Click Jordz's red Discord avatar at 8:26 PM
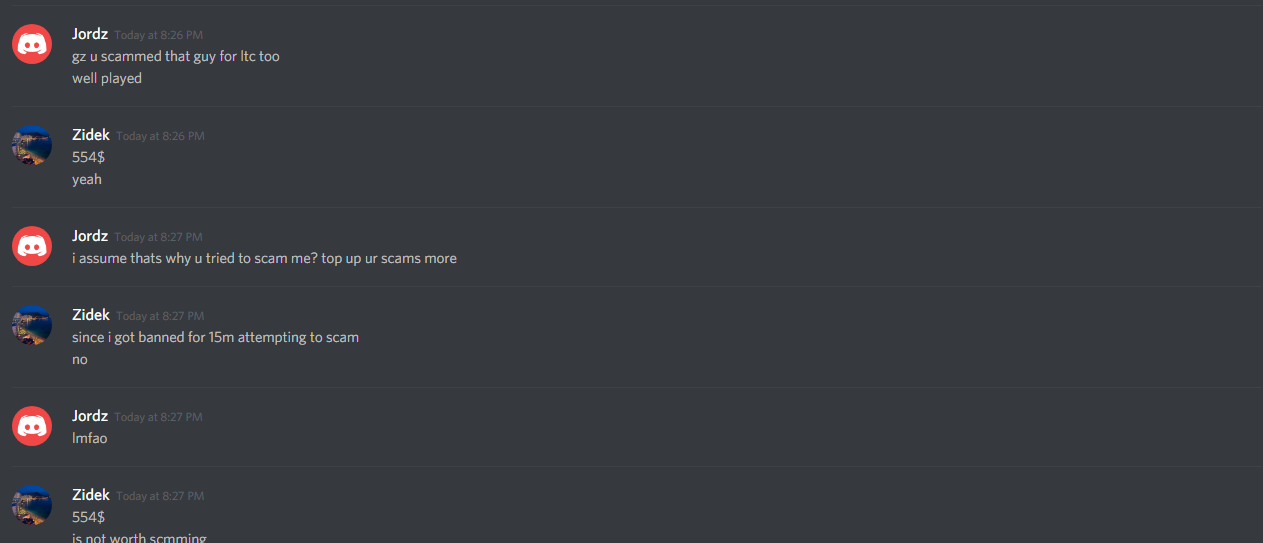Screen dimensions: 1263x543 tap(32, 45)
